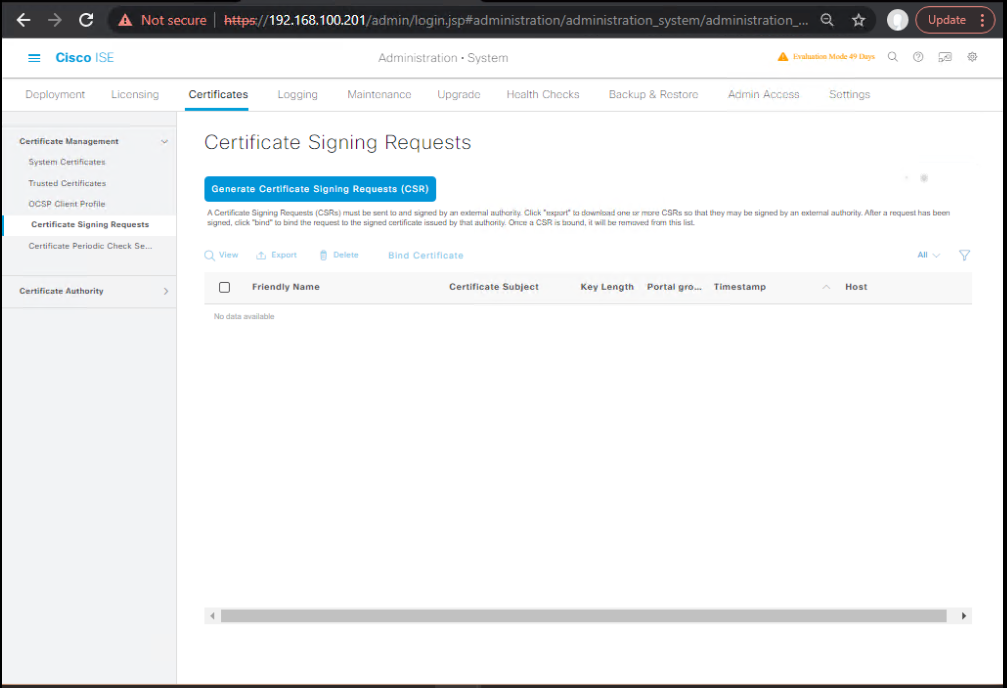Open the ISE settings gear icon

(972, 57)
